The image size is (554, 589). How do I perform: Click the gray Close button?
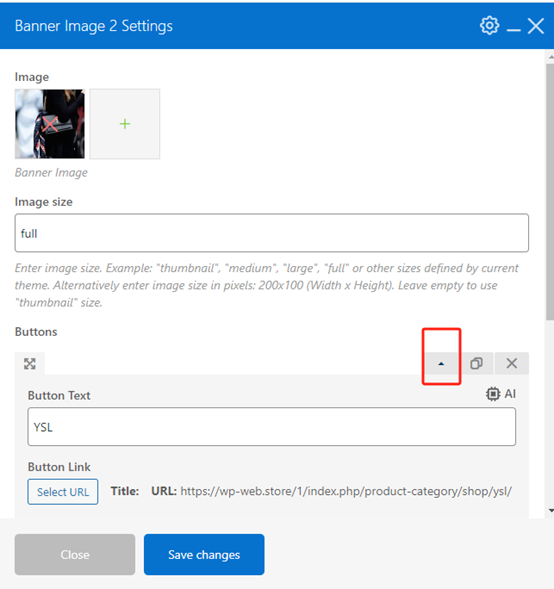click(x=75, y=554)
